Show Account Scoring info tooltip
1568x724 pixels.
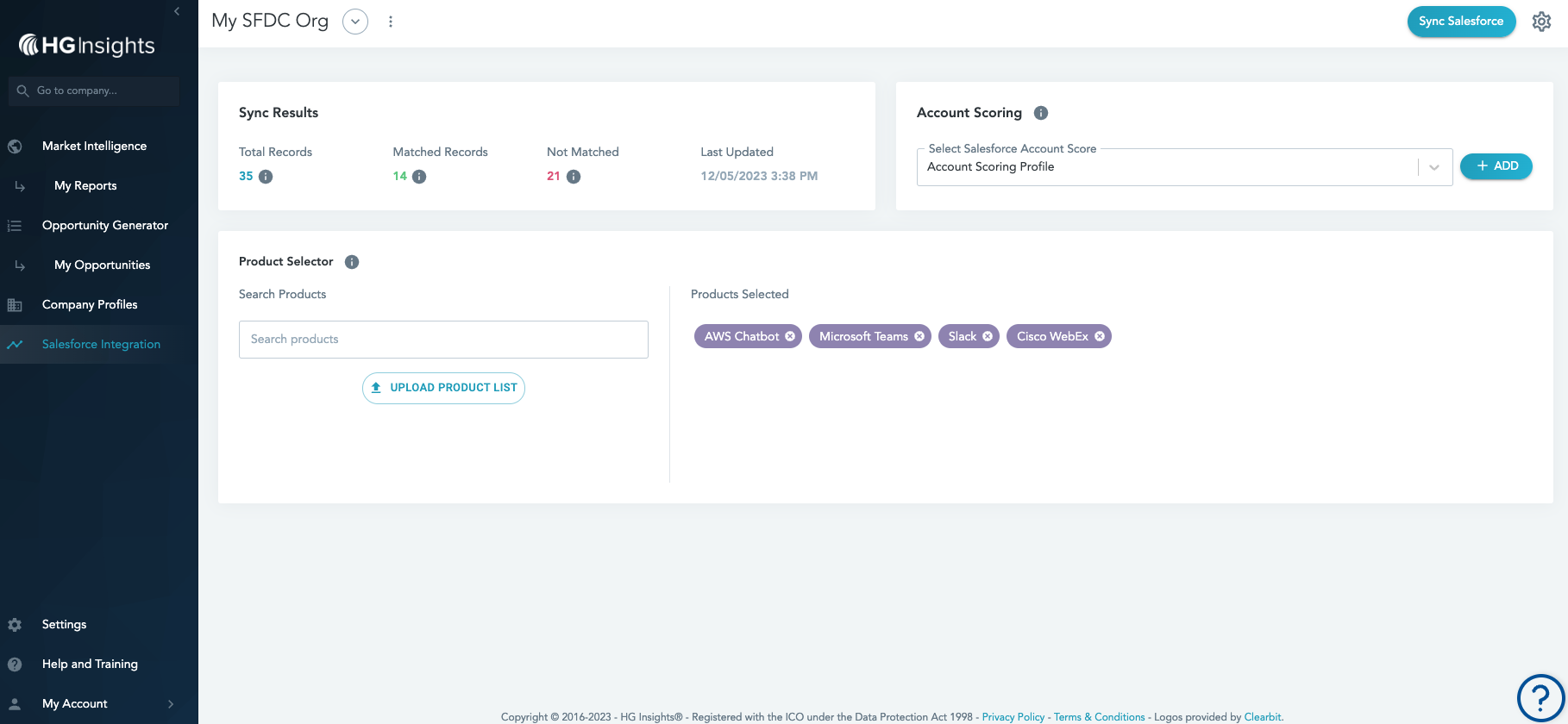click(x=1041, y=113)
